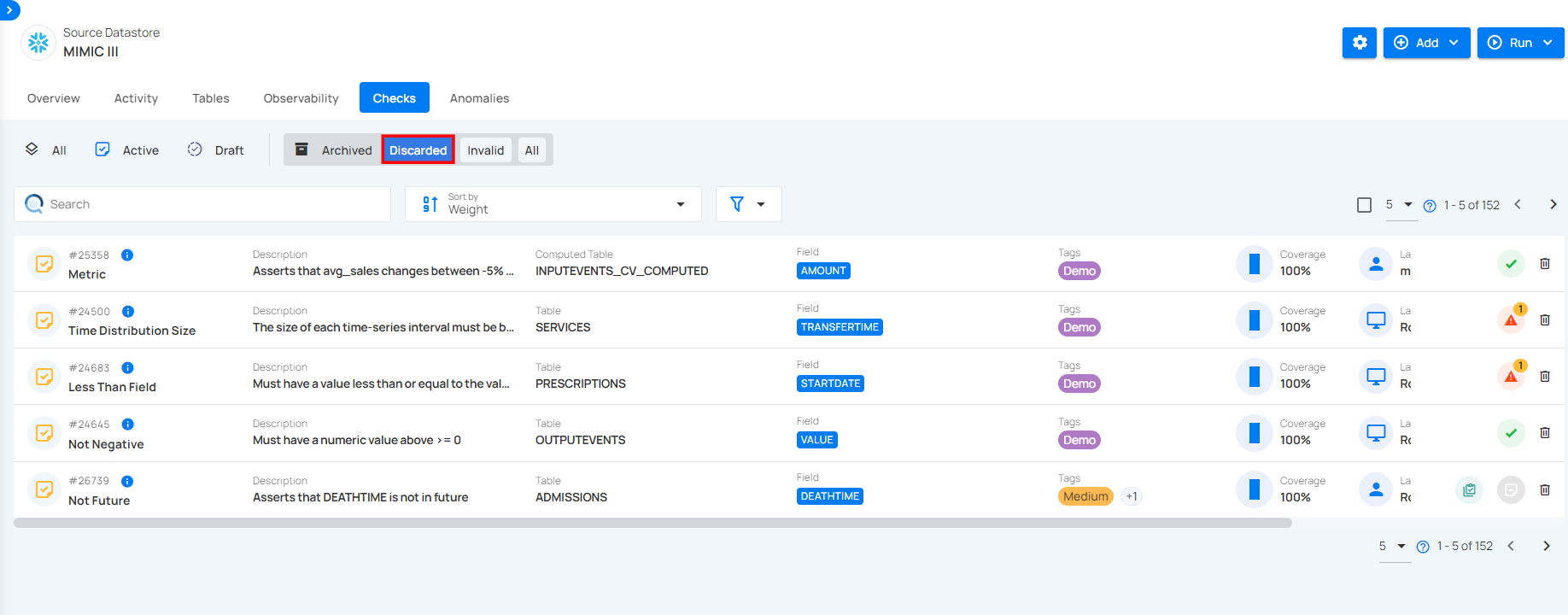Switch to Observability tab
The width and height of the screenshot is (1568, 615).
click(x=301, y=98)
